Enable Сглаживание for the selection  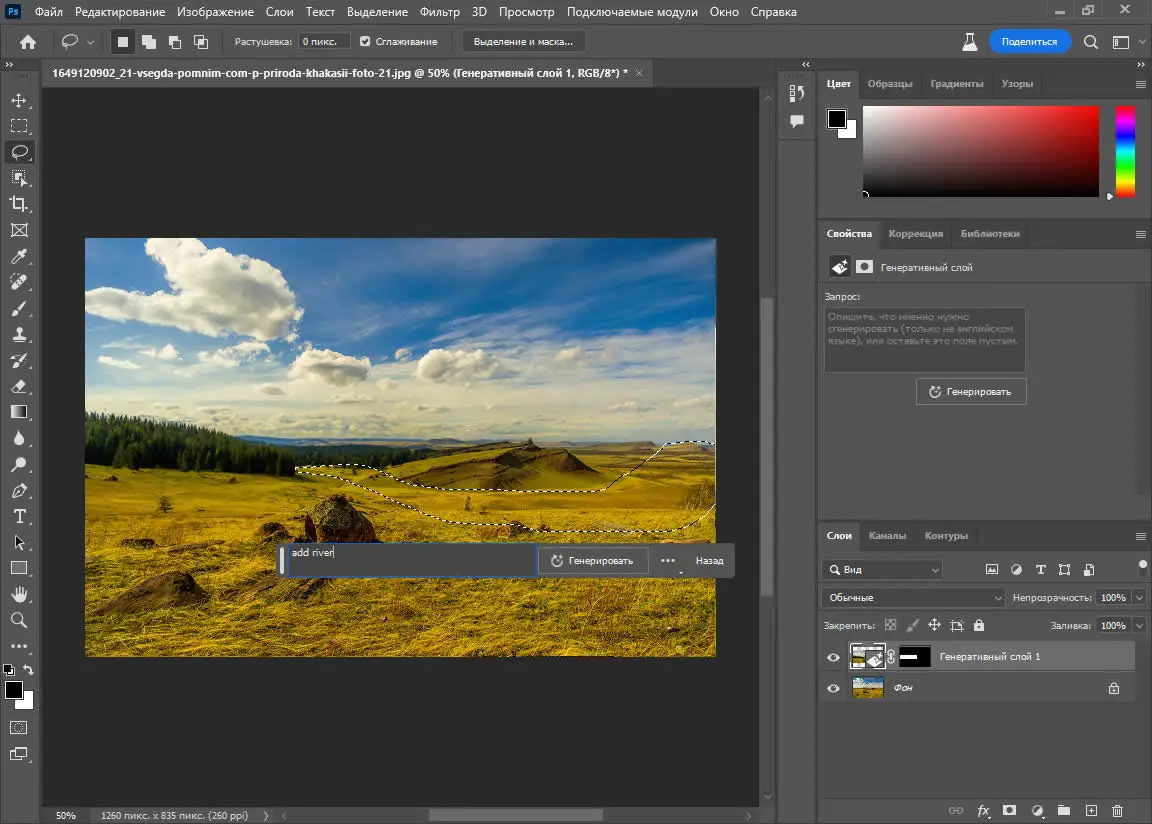coord(367,41)
